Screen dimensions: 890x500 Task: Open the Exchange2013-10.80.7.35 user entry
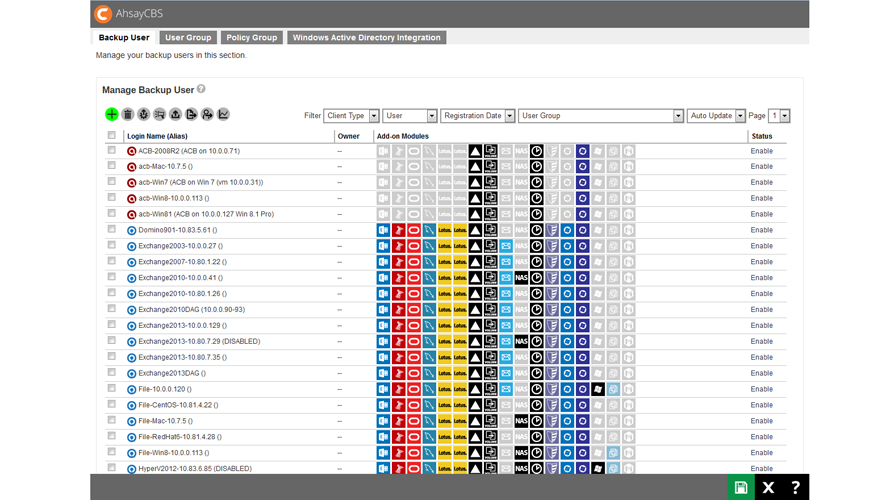coord(183,358)
